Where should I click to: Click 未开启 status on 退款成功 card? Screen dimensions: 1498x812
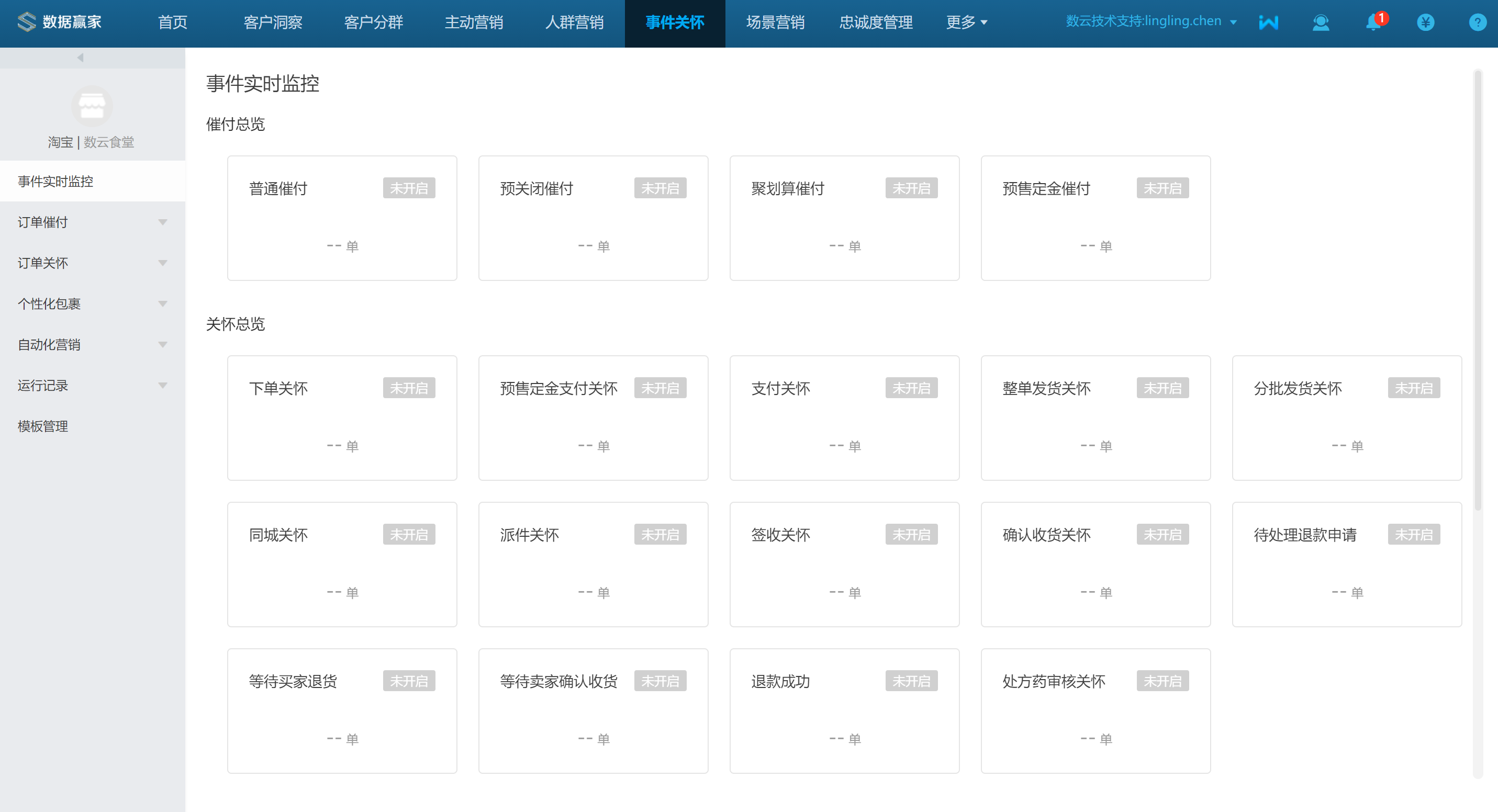(x=911, y=681)
